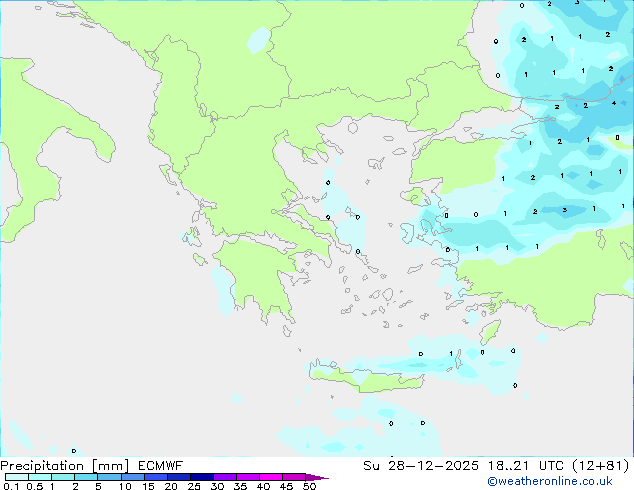Click the legend label "45"
Screen dimensions: 634x490
(286, 486)
